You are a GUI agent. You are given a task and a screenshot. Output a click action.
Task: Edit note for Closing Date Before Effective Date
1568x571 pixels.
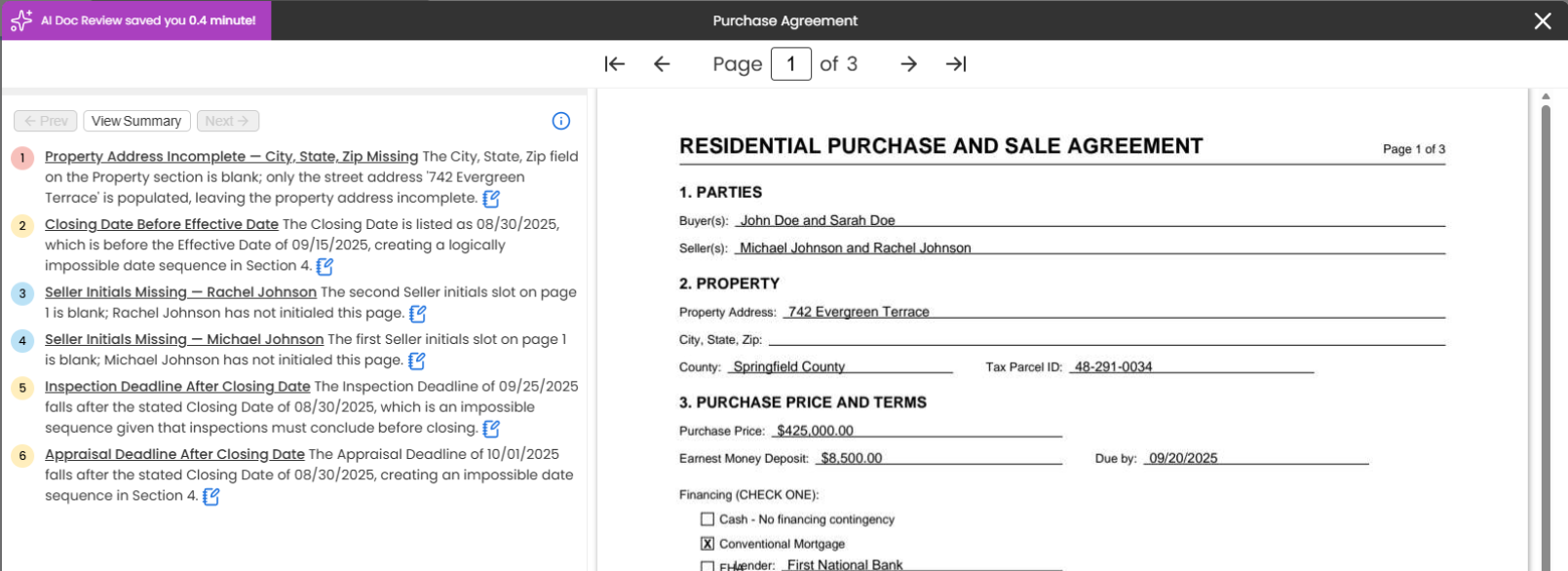point(325,266)
